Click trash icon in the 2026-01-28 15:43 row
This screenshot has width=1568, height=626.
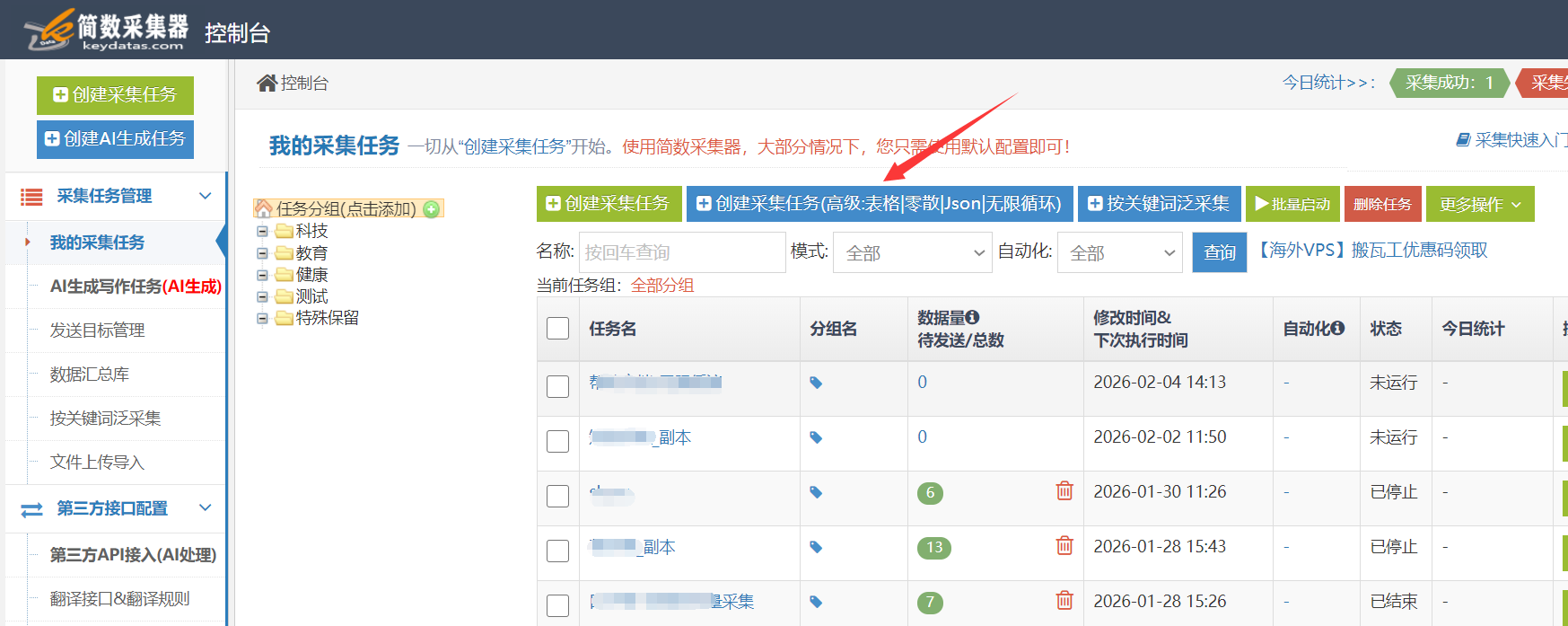pos(1064,546)
